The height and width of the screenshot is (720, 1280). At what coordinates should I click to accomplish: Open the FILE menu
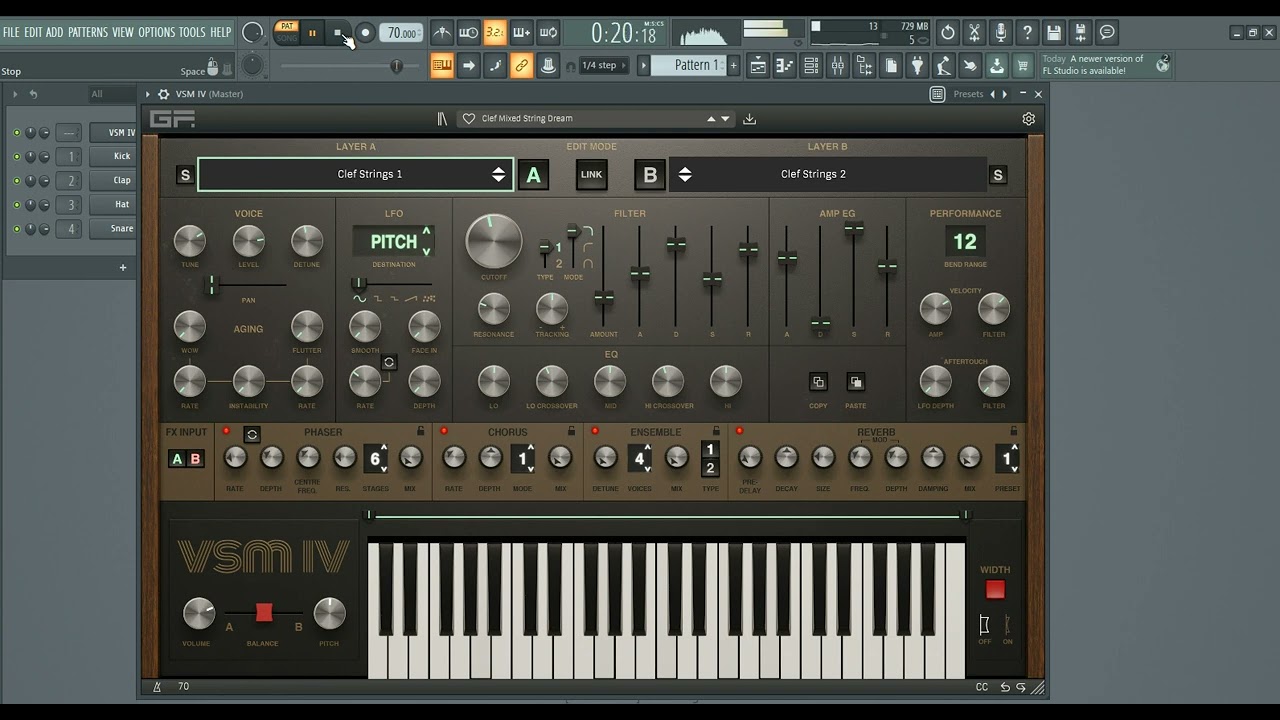(12, 32)
